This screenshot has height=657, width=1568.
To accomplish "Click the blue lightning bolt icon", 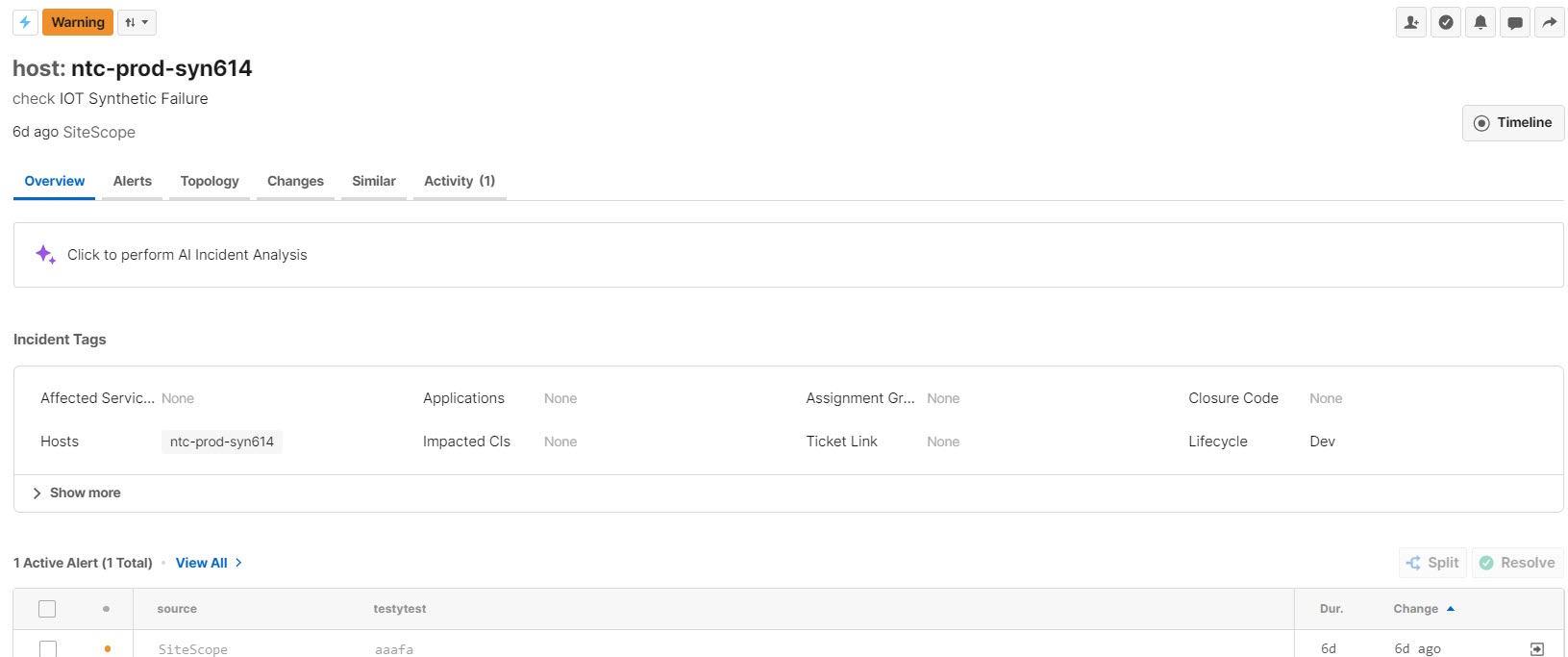I will coord(25,22).
